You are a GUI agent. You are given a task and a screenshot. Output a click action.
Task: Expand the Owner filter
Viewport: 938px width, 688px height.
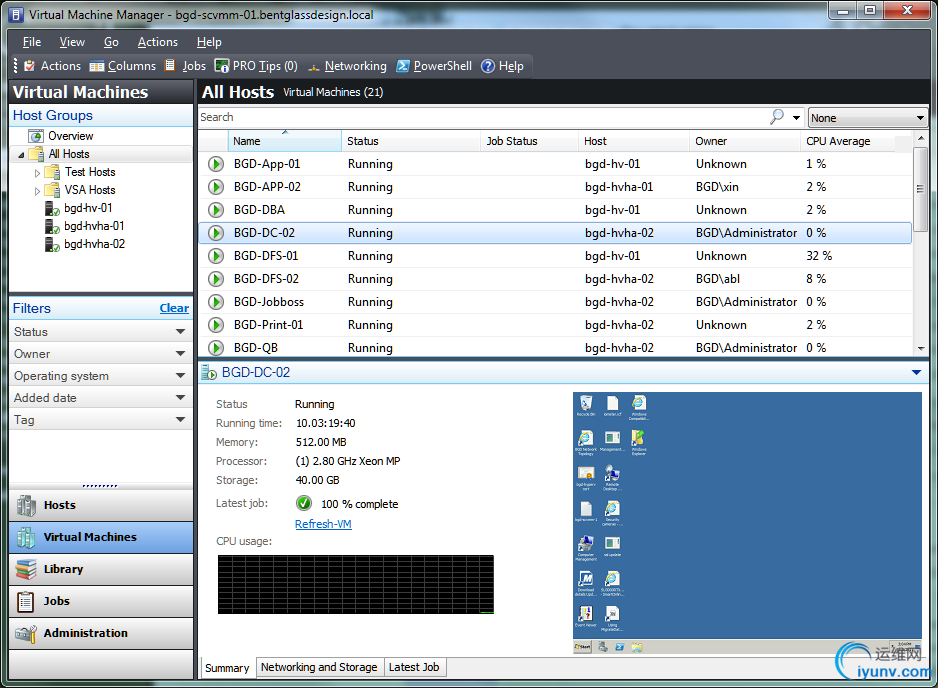[x=180, y=354]
